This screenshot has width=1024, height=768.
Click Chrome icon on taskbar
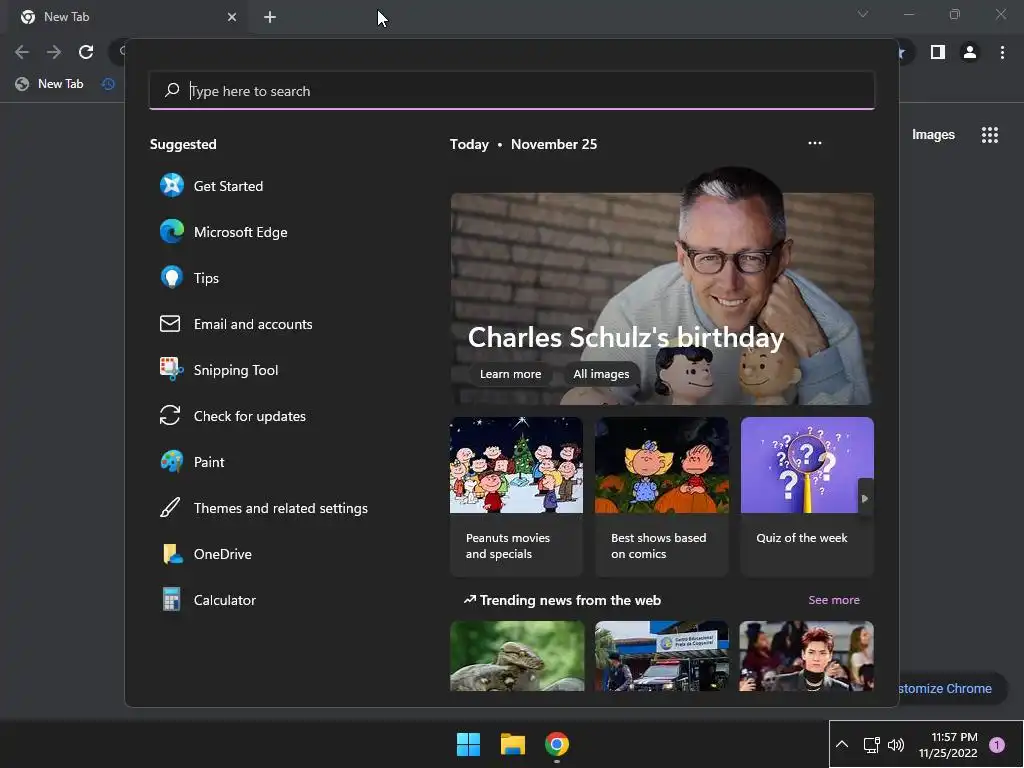point(557,744)
